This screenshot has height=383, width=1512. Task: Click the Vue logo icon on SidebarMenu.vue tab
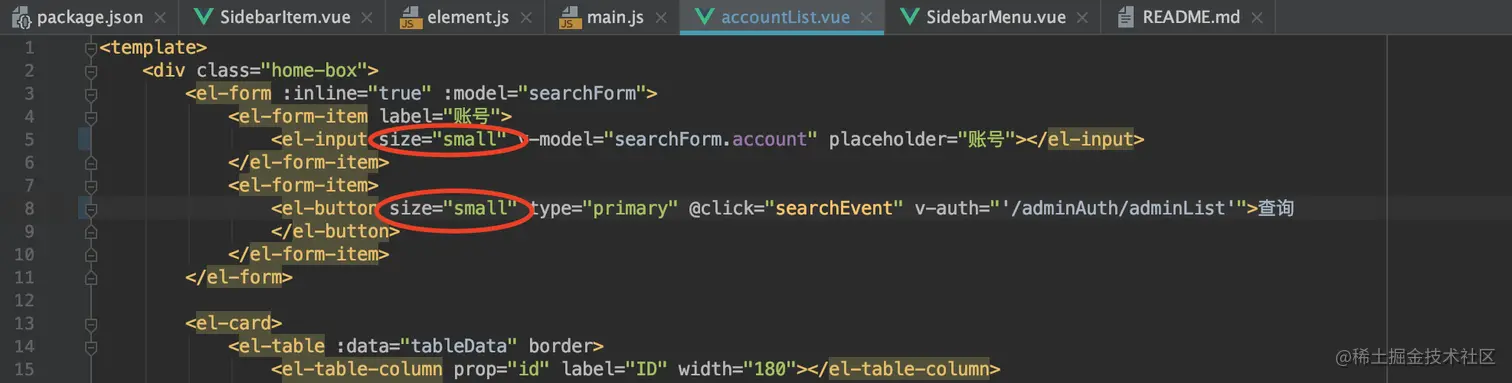pyautogui.click(x=909, y=17)
